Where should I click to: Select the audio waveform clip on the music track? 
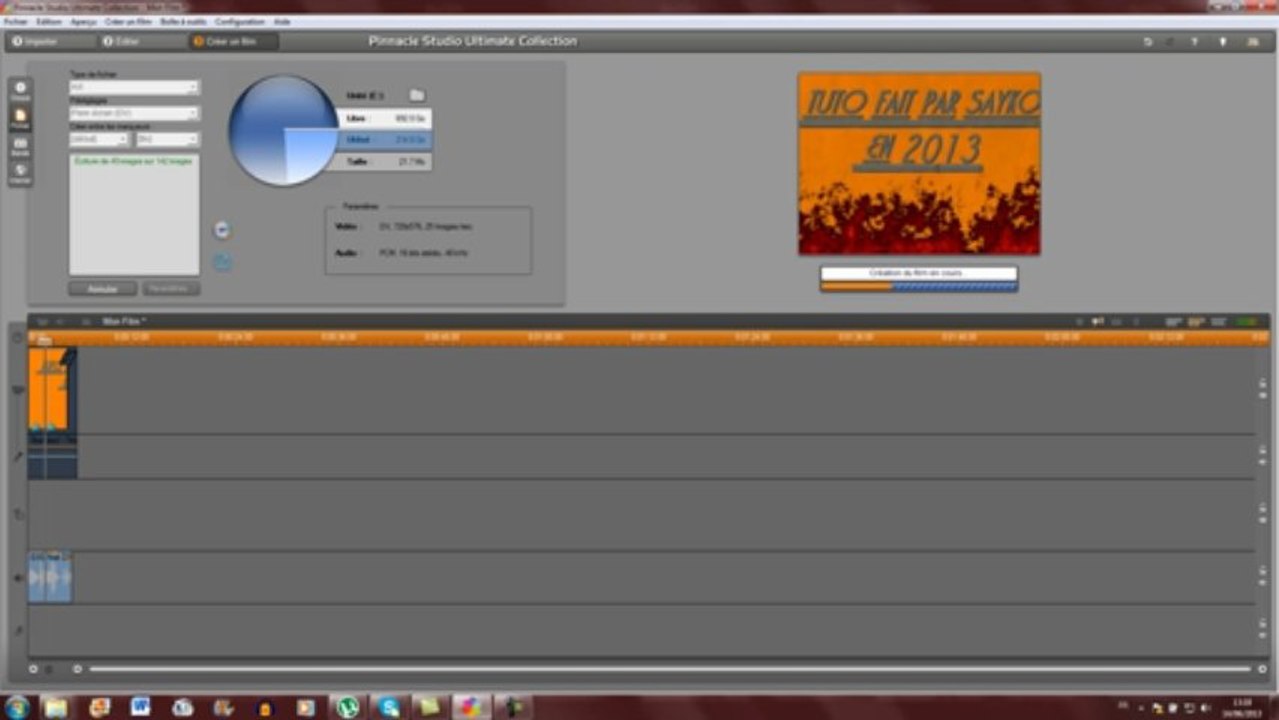50,578
